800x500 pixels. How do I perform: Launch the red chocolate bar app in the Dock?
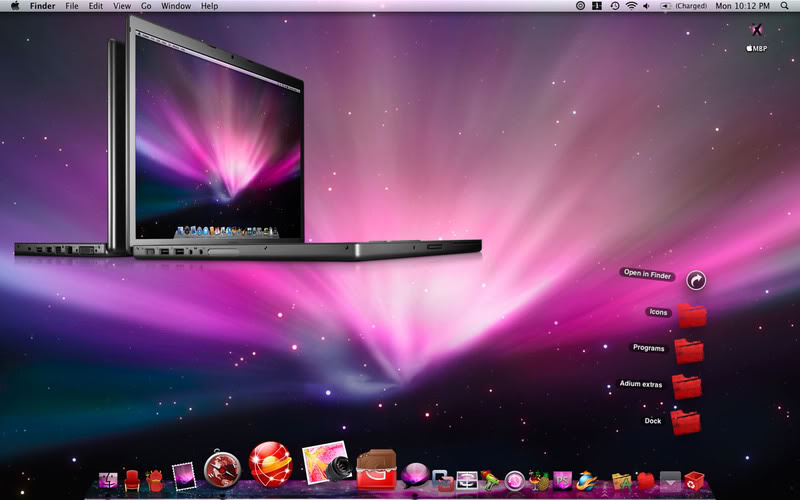click(377, 469)
